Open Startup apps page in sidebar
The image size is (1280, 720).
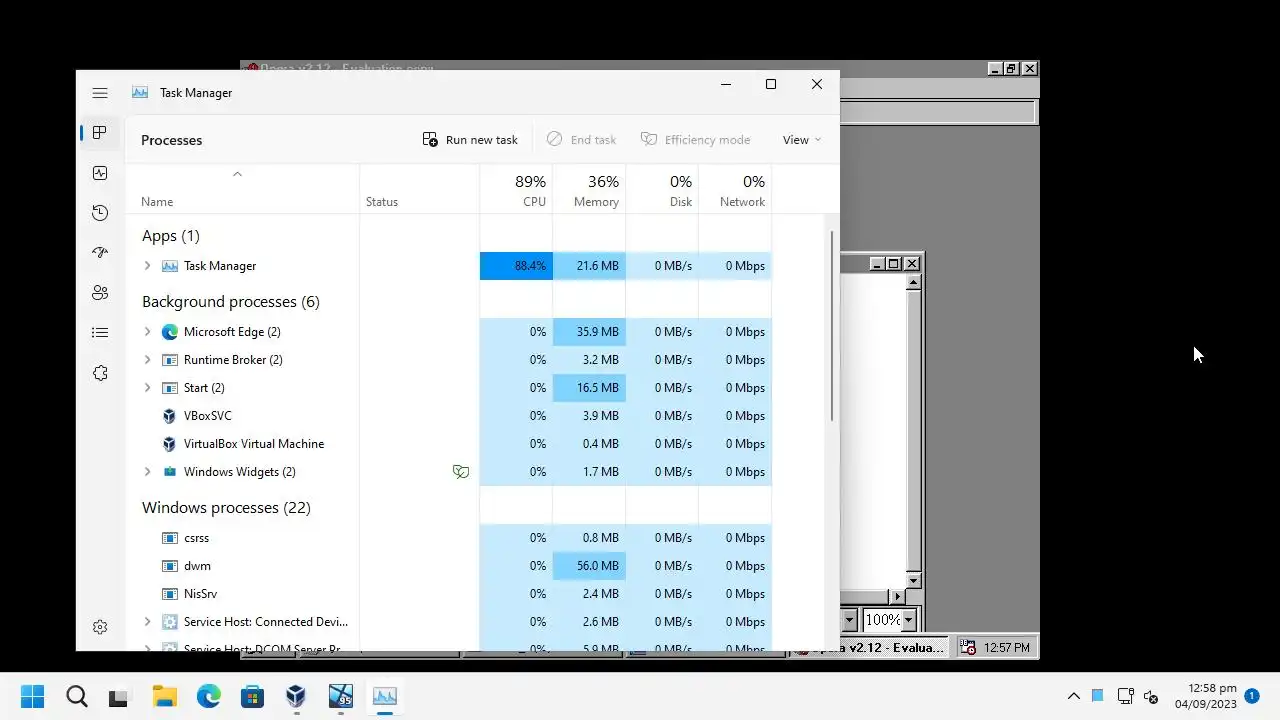[100, 253]
